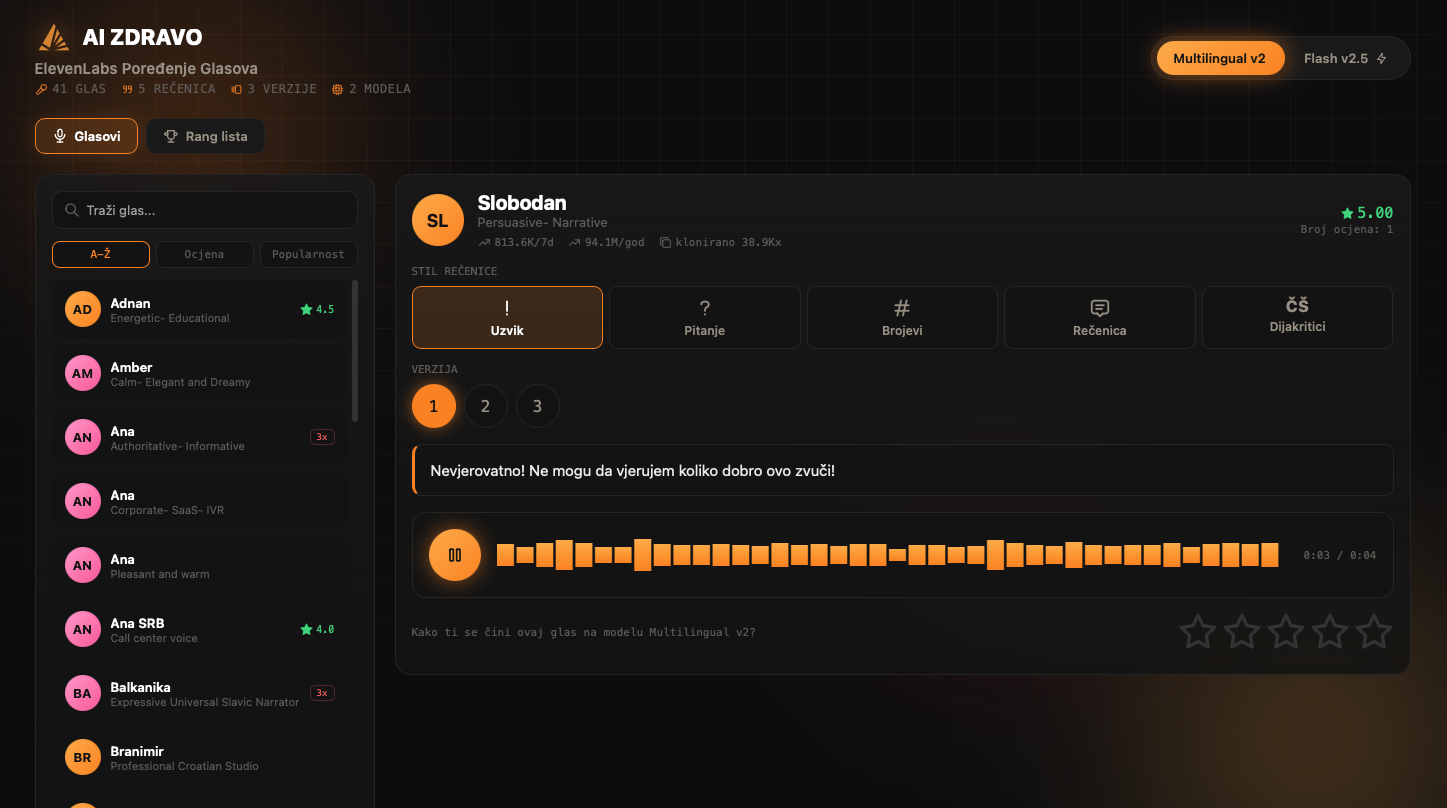1447x808 pixels.
Task: Click the '2 MODELA' header stat
Action: tap(371, 89)
